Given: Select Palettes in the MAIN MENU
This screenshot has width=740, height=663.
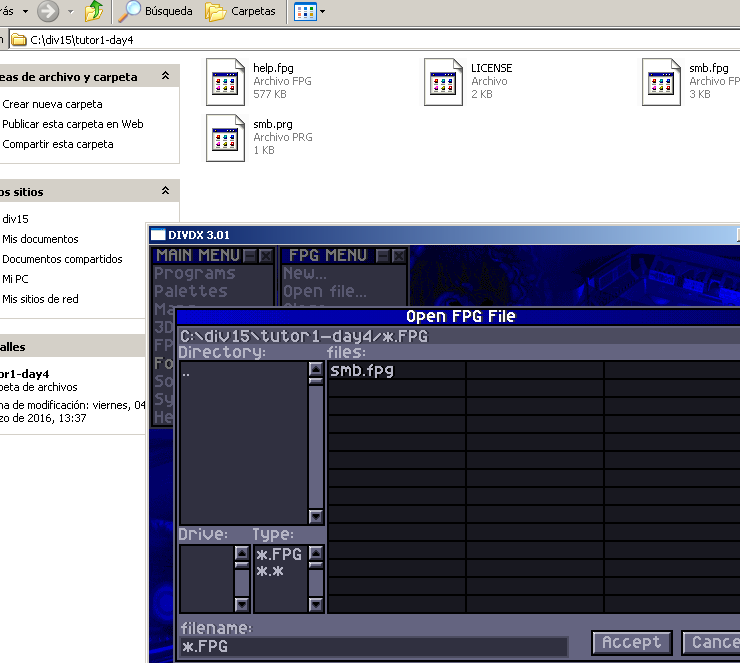Looking at the screenshot, I should click(190, 291).
